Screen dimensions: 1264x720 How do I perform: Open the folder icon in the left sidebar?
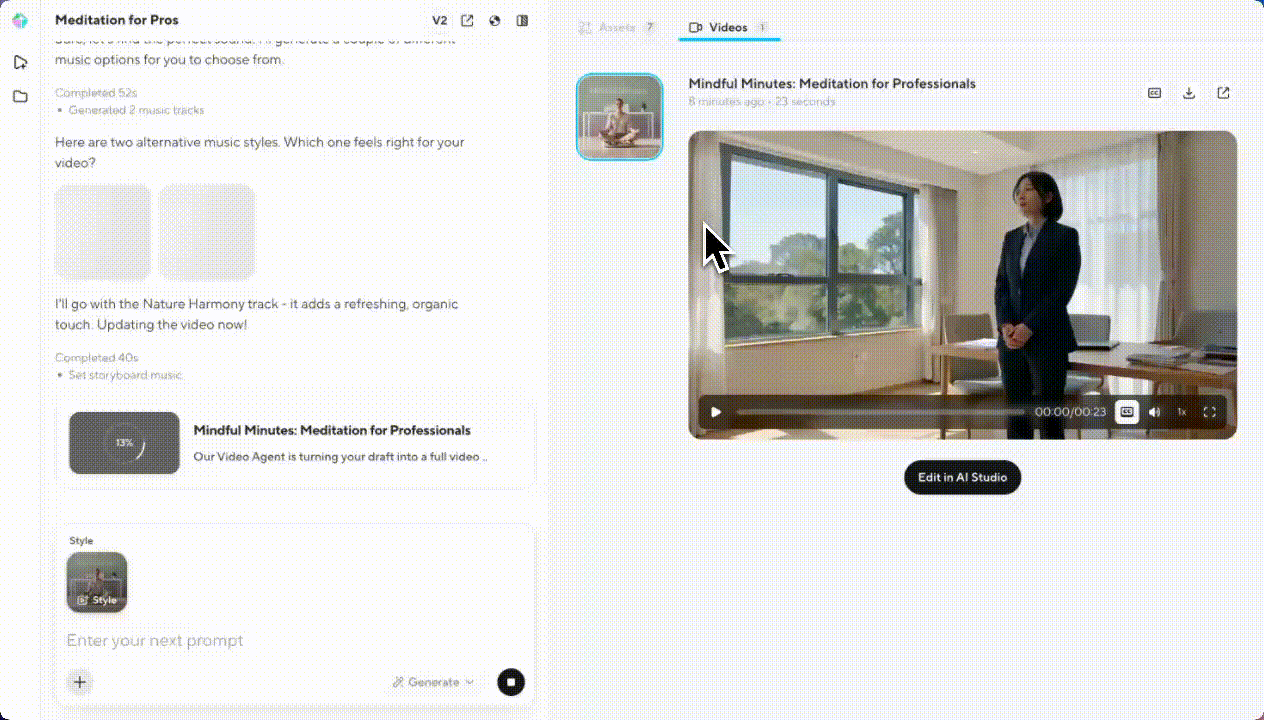[20, 97]
